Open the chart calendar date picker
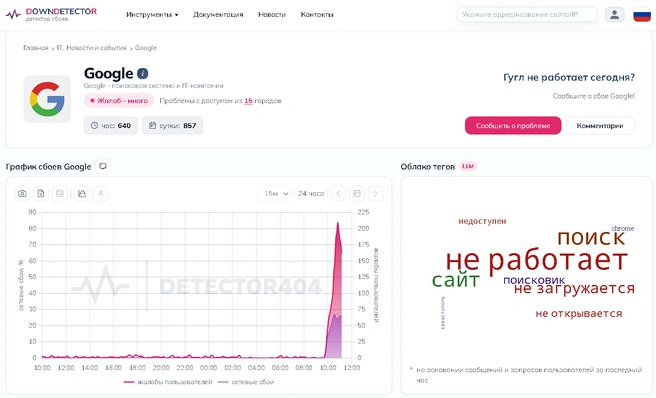656x398 pixels. point(357,193)
